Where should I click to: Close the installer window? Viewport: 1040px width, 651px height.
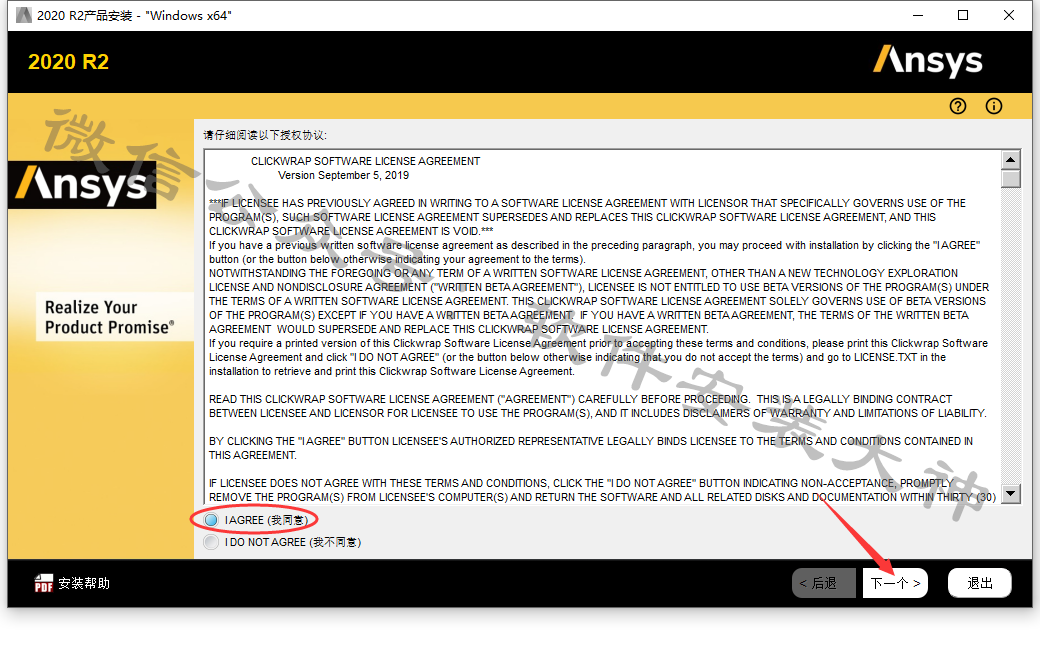pos(1009,15)
